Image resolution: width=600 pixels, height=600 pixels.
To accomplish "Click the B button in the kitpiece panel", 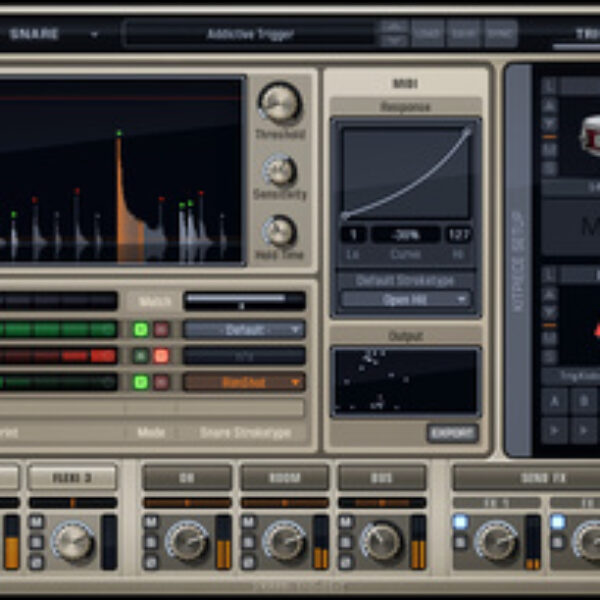I will (584, 401).
